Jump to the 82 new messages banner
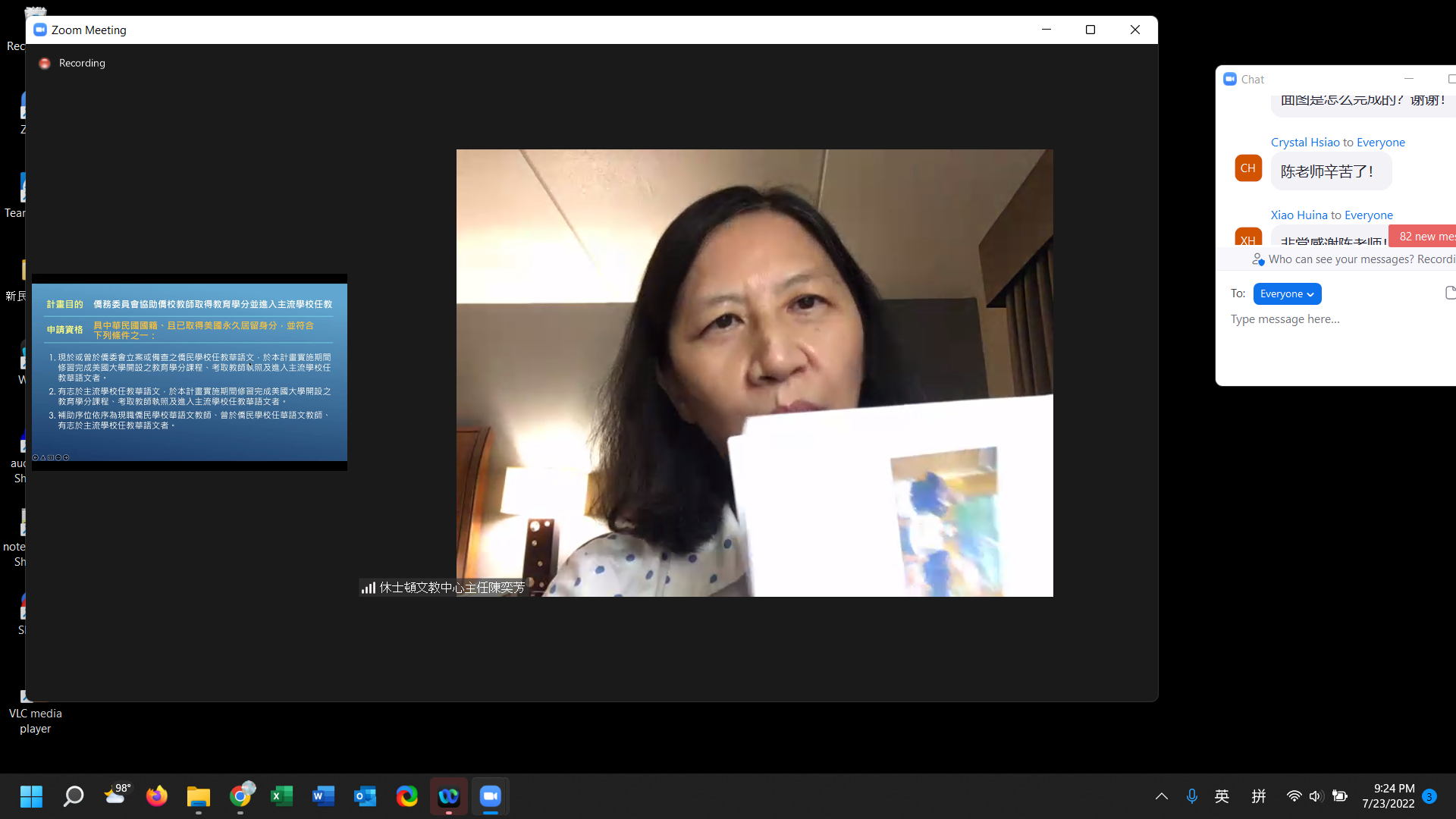1456x819 pixels. pos(1424,237)
